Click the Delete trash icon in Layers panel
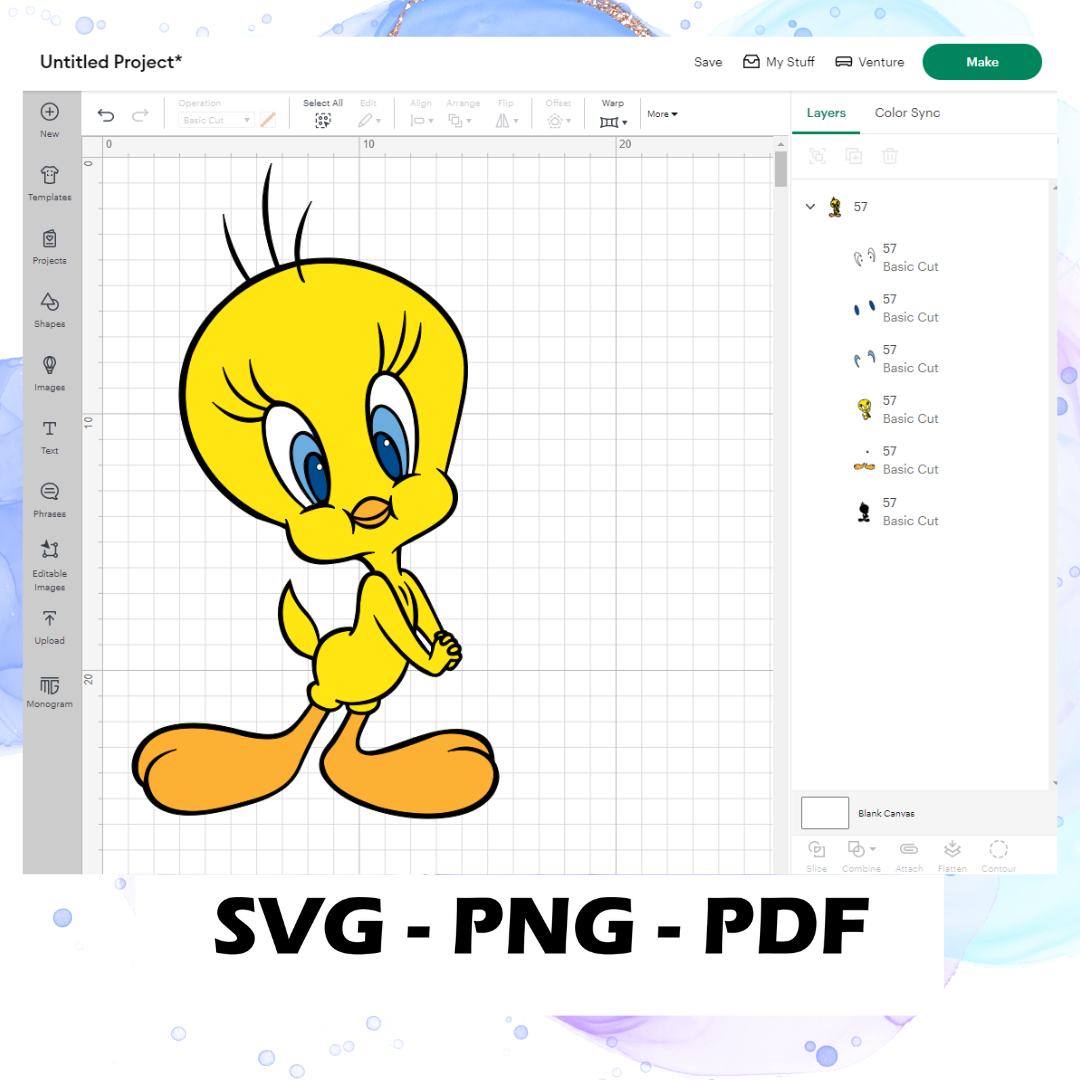This screenshot has width=1080, height=1080. click(889, 156)
